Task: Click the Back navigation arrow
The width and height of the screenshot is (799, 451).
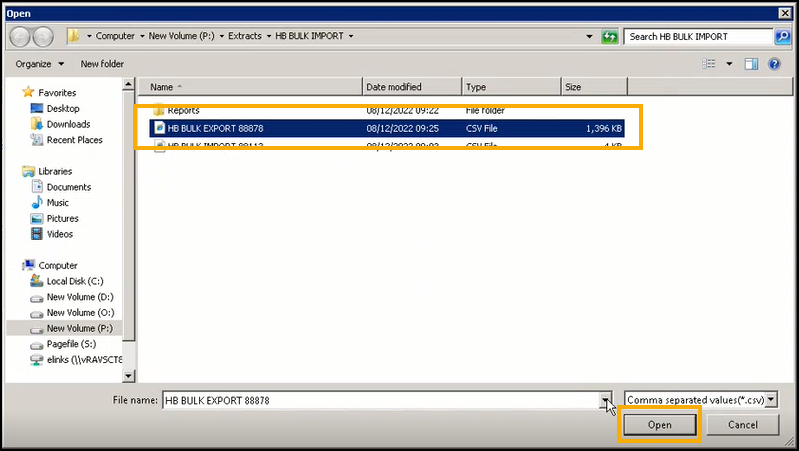Action: click(20, 36)
